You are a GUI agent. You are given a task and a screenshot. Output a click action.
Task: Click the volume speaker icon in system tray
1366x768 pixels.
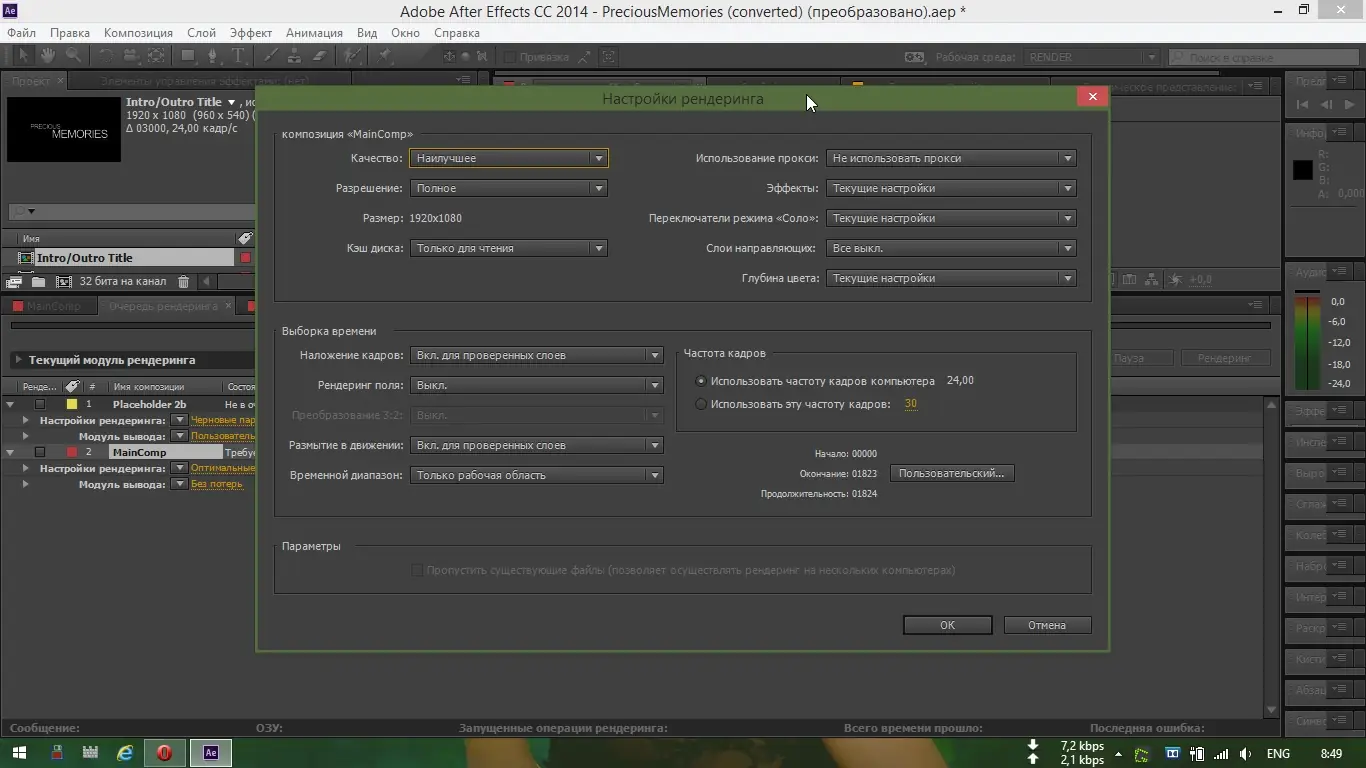coord(1245,754)
